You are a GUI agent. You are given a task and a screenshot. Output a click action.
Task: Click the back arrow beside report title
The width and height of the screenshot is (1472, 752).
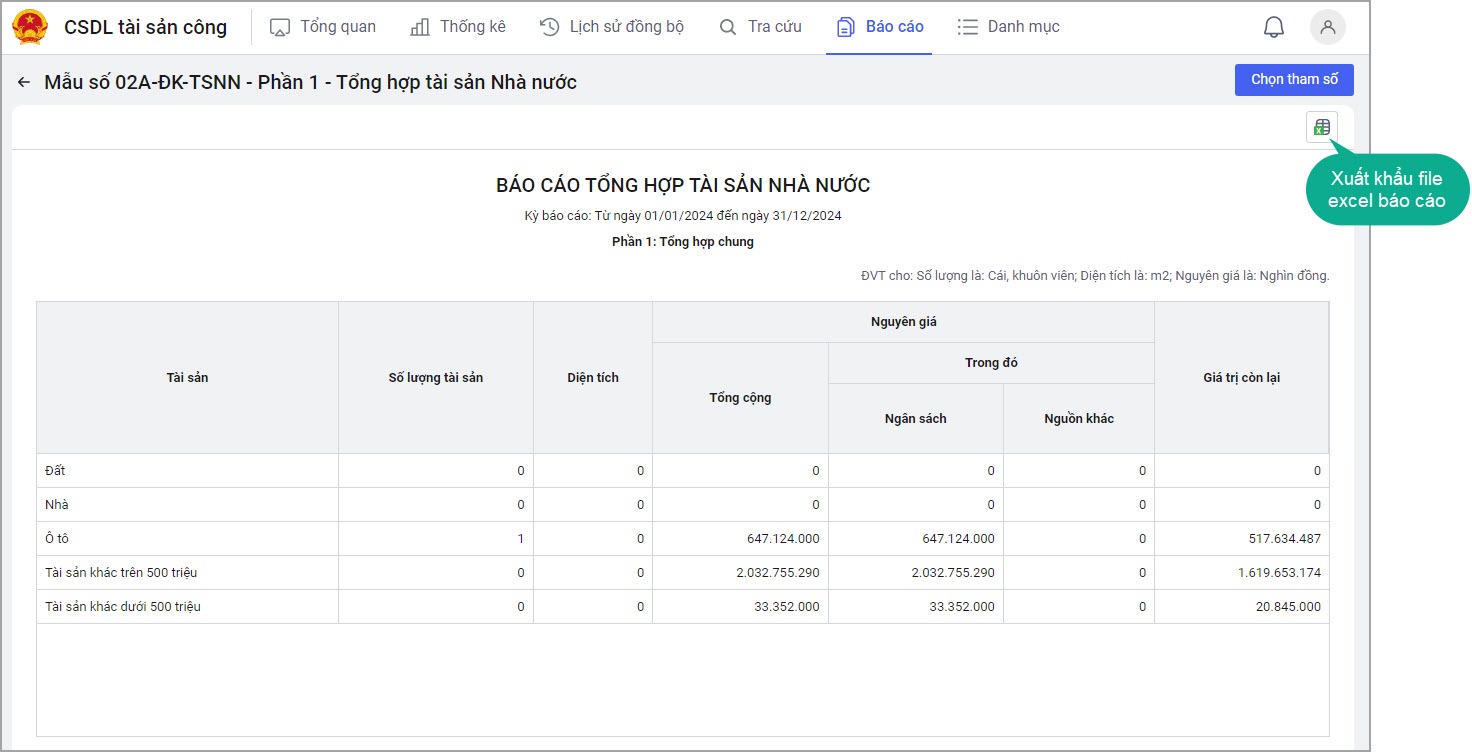tap(24, 82)
